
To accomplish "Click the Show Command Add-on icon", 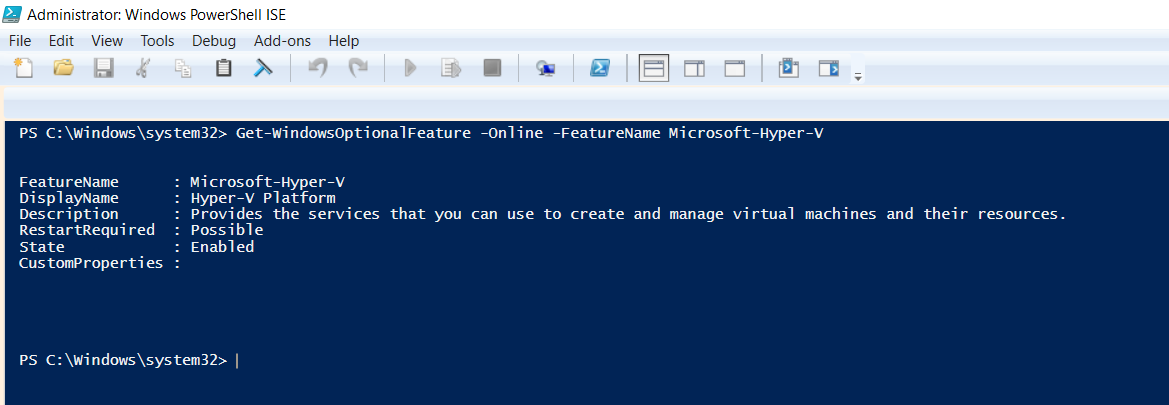I will click(x=829, y=69).
